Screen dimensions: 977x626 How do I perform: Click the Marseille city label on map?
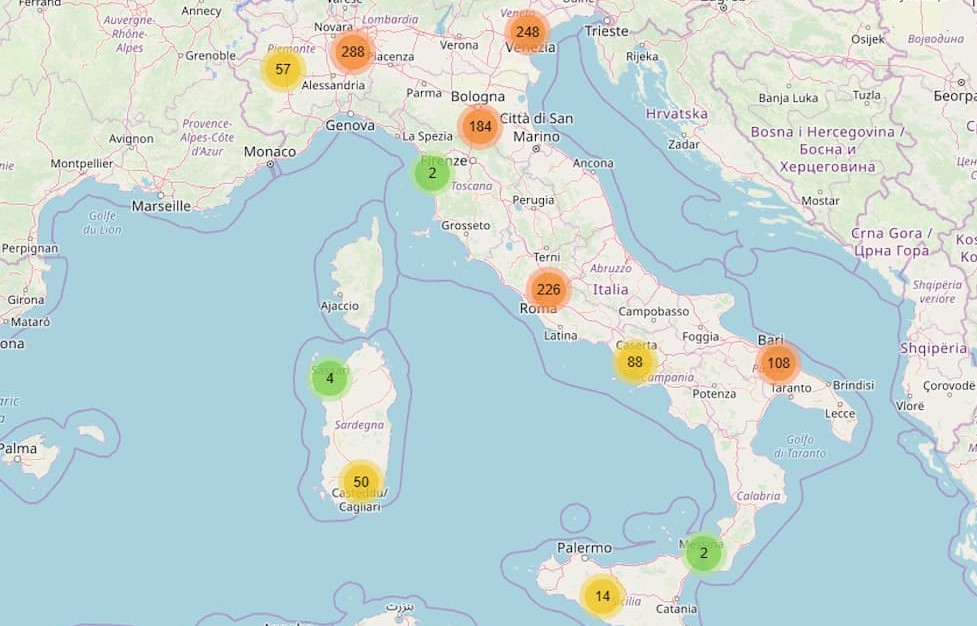pyautogui.click(x=161, y=206)
